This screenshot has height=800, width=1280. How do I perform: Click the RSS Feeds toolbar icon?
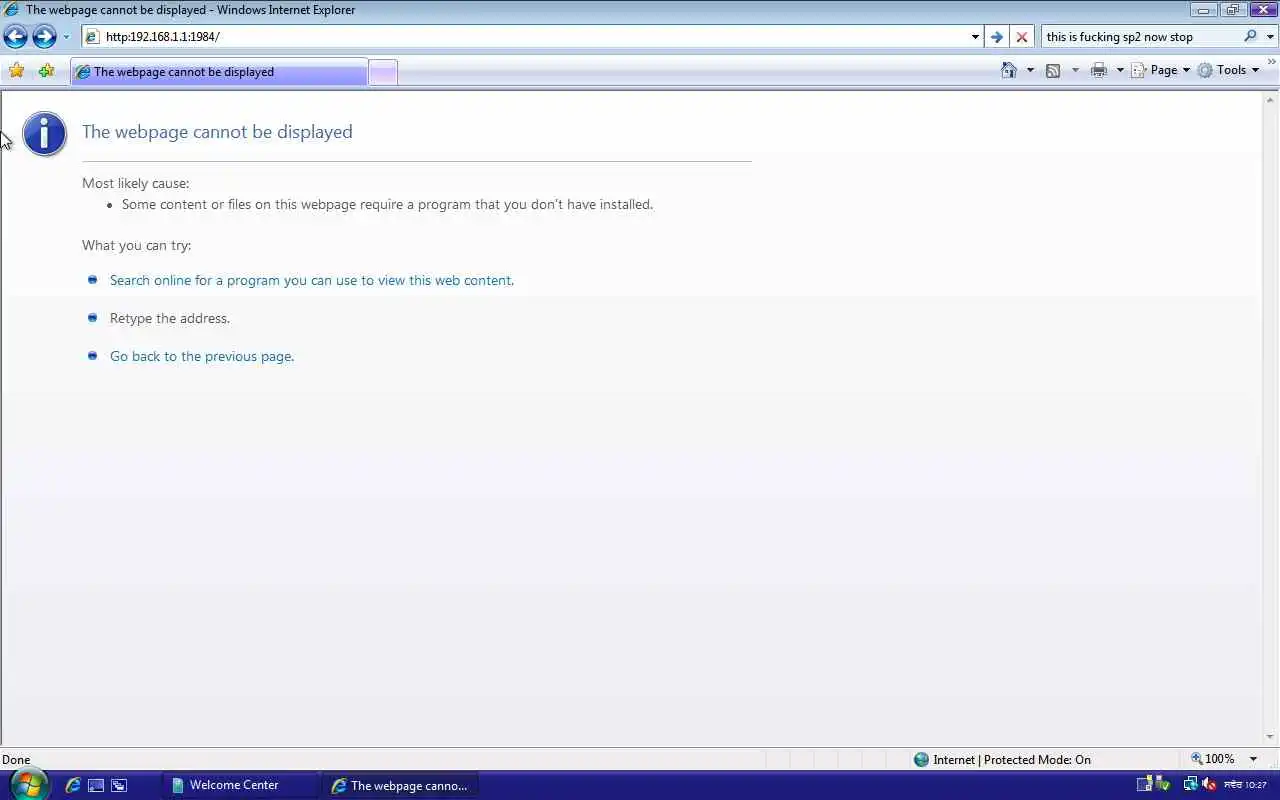(x=1053, y=70)
